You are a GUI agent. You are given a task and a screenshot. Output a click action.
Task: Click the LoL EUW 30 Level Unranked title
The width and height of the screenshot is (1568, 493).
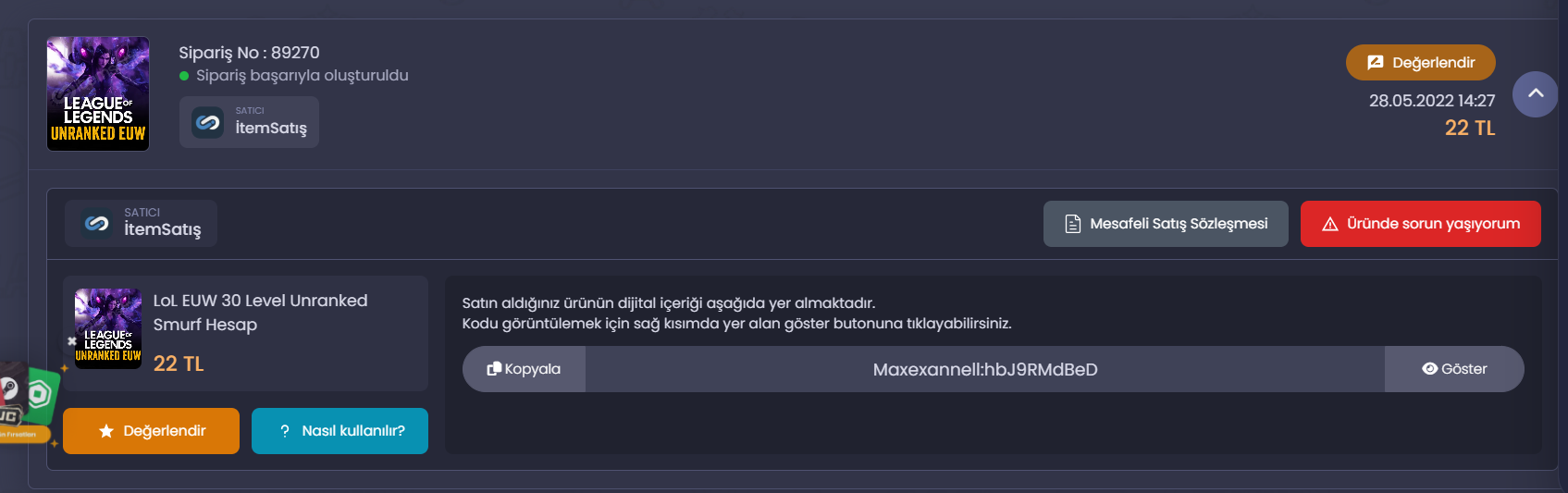260,313
